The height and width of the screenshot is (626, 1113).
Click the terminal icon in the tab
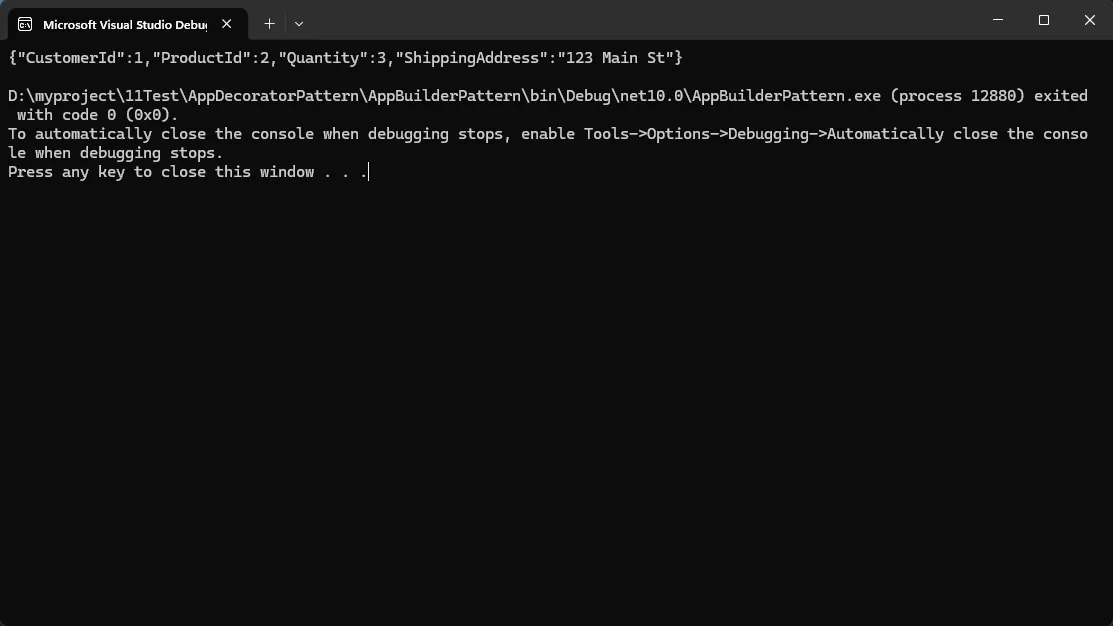pos(25,24)
